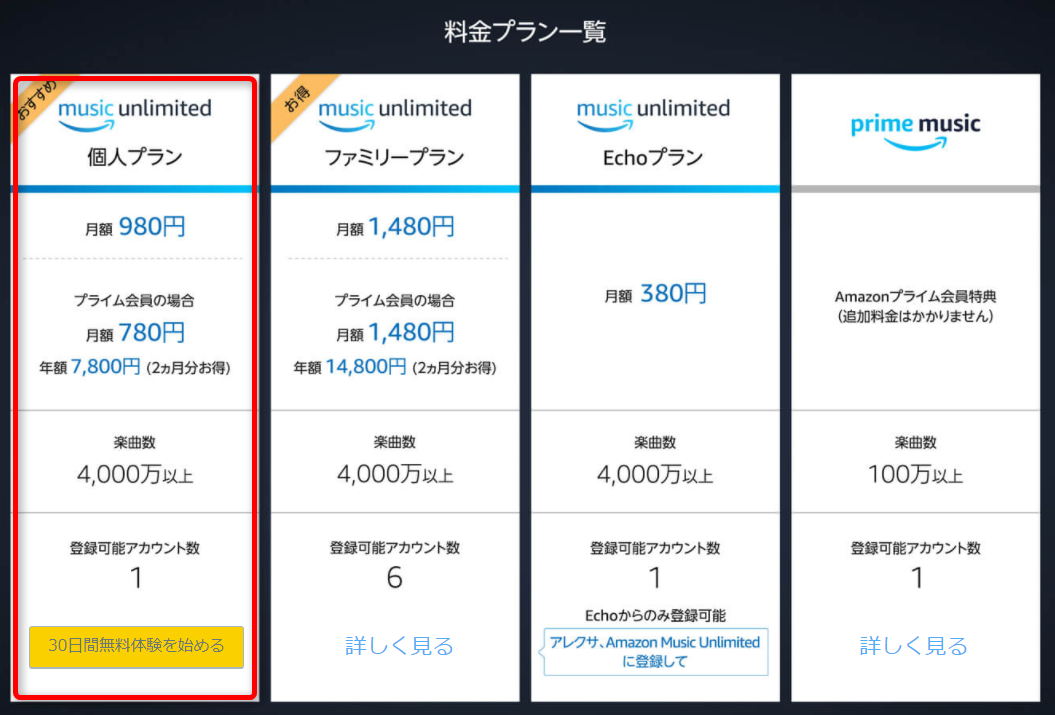Click the 追加料金はかかりません note
This screenshot has height=715, width=1055.
pyautogui.click(x=916, y=316)
